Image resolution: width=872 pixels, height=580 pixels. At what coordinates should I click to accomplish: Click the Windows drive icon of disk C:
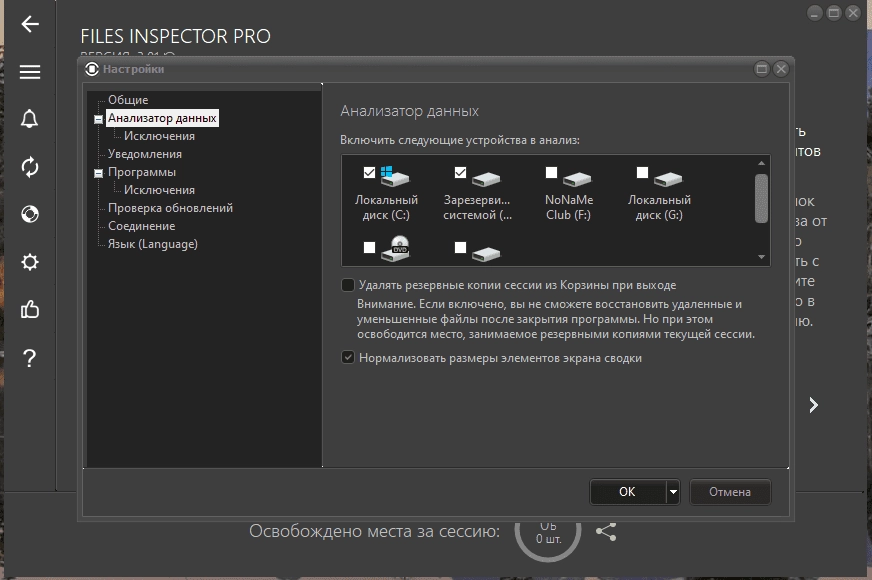coord(395,176)
